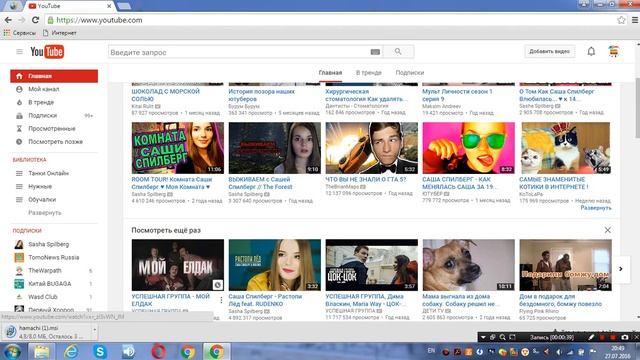Open История позора наших ютуберов title
Screen dimensions: 640x360
[x=262, y=95]
